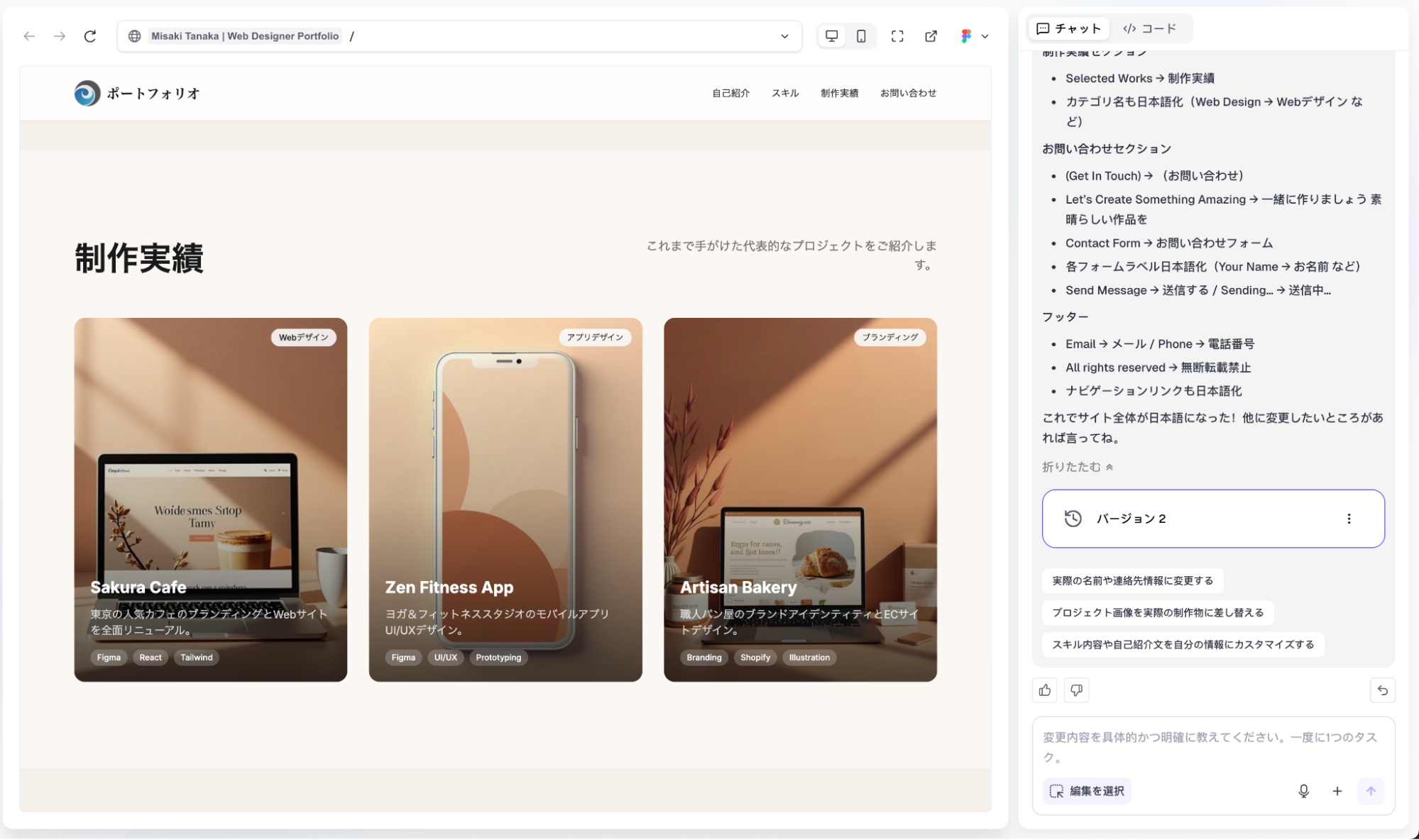Viewport: 1419px width, 840px height.
Task: Give thumbs up to the response
Action: tap(1045, 690)
